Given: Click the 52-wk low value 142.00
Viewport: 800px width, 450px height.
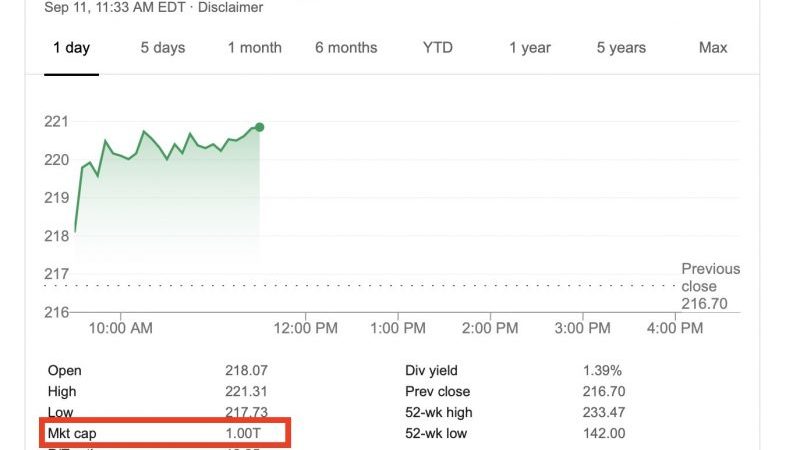Looking at the screenshot, I should pyautogui.click(x=604, y=433).
